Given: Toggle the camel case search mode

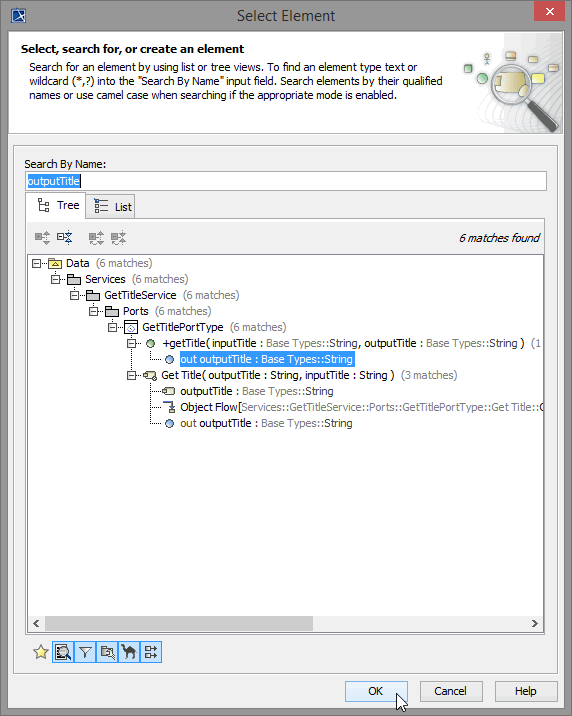Looking at the screenshot, I should tap(129, 652).
